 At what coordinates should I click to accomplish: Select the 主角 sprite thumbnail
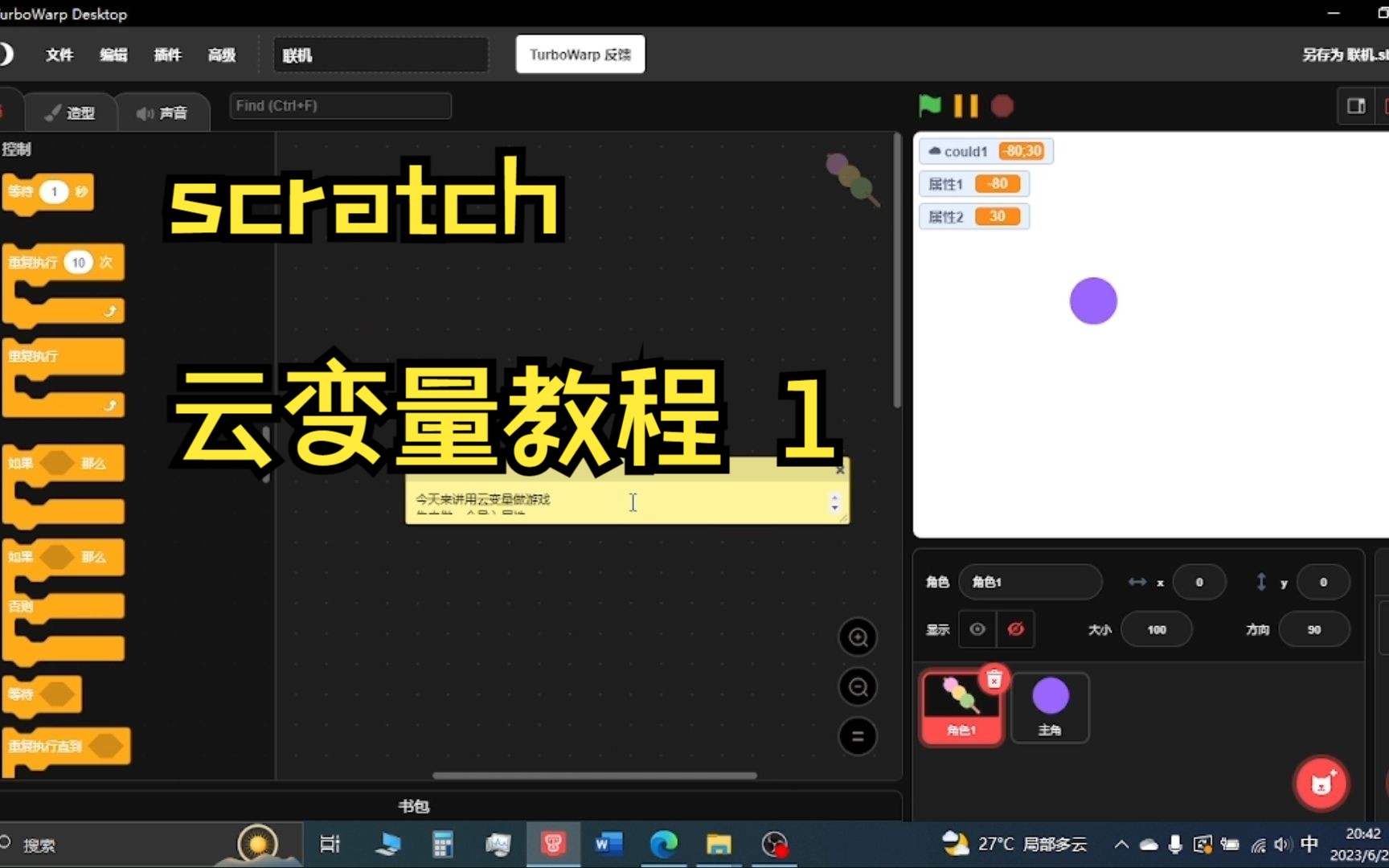click(x=1050, y=708)
